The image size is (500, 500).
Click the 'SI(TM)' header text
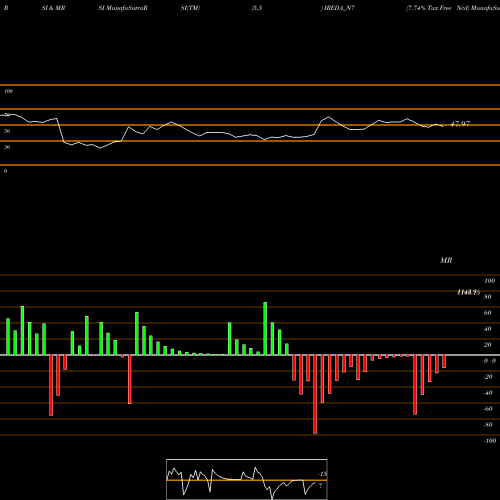tap(190, 8)
